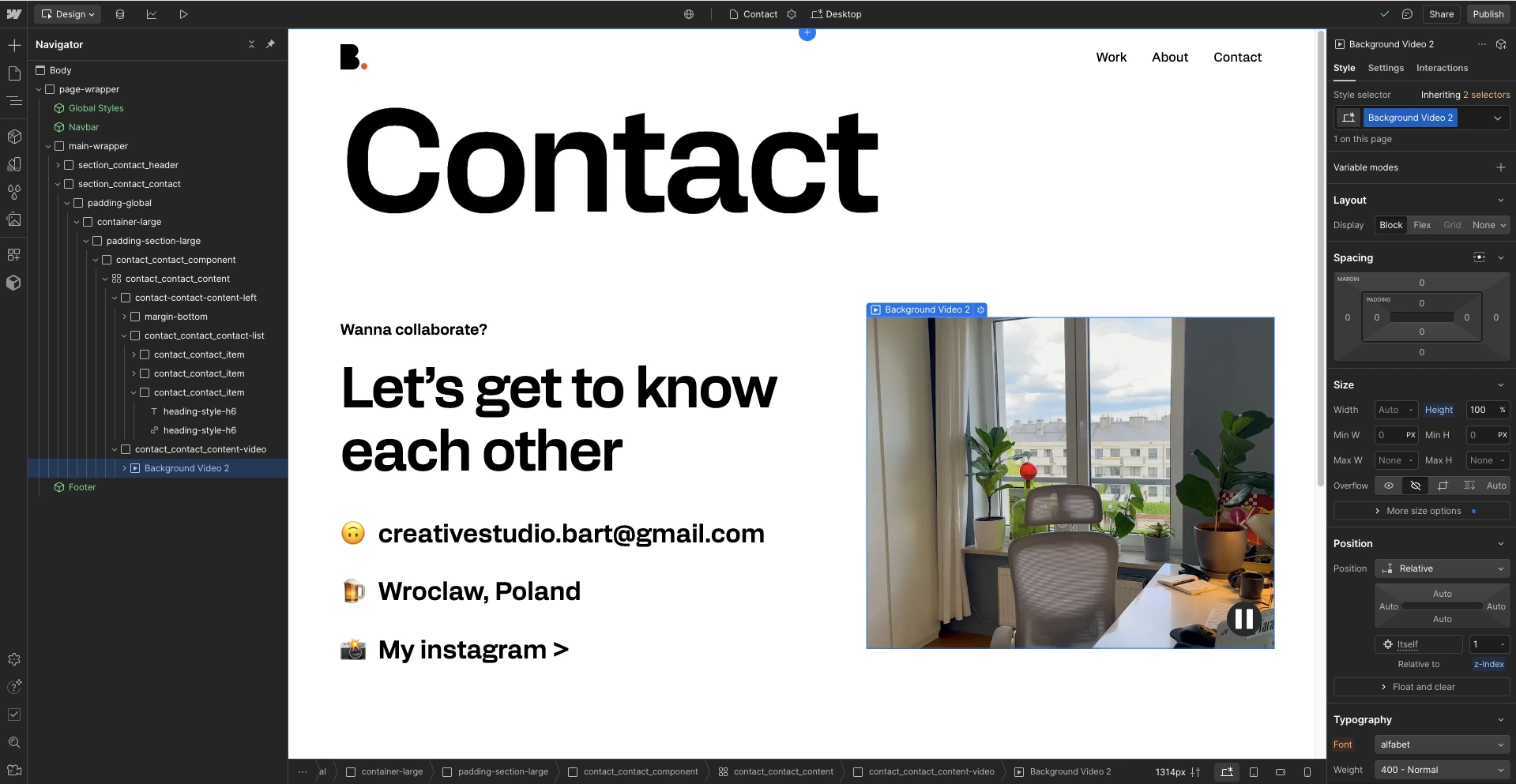Open the CMS database icon
This screenshot has height=784, width=1516.
(120, 14)
